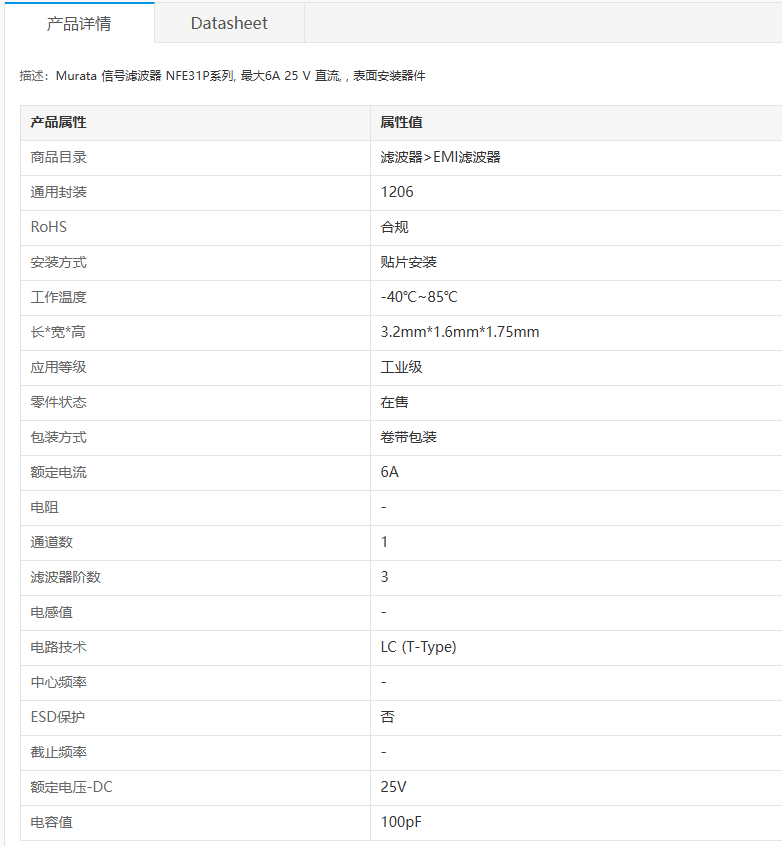This screenshot has width=782, height=846.
Task: Switch to the 产品详情 tab
Action: [79, 23]
